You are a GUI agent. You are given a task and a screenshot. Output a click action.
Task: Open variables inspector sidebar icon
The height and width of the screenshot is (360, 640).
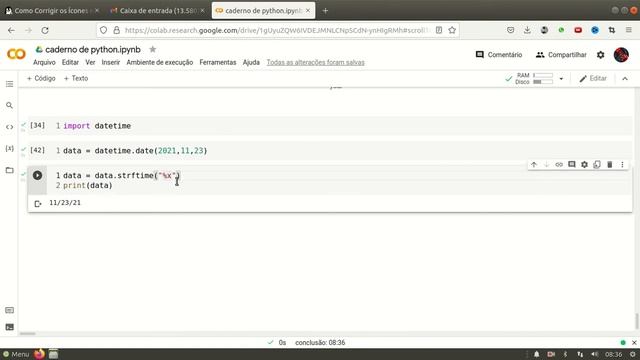(9, 149)
